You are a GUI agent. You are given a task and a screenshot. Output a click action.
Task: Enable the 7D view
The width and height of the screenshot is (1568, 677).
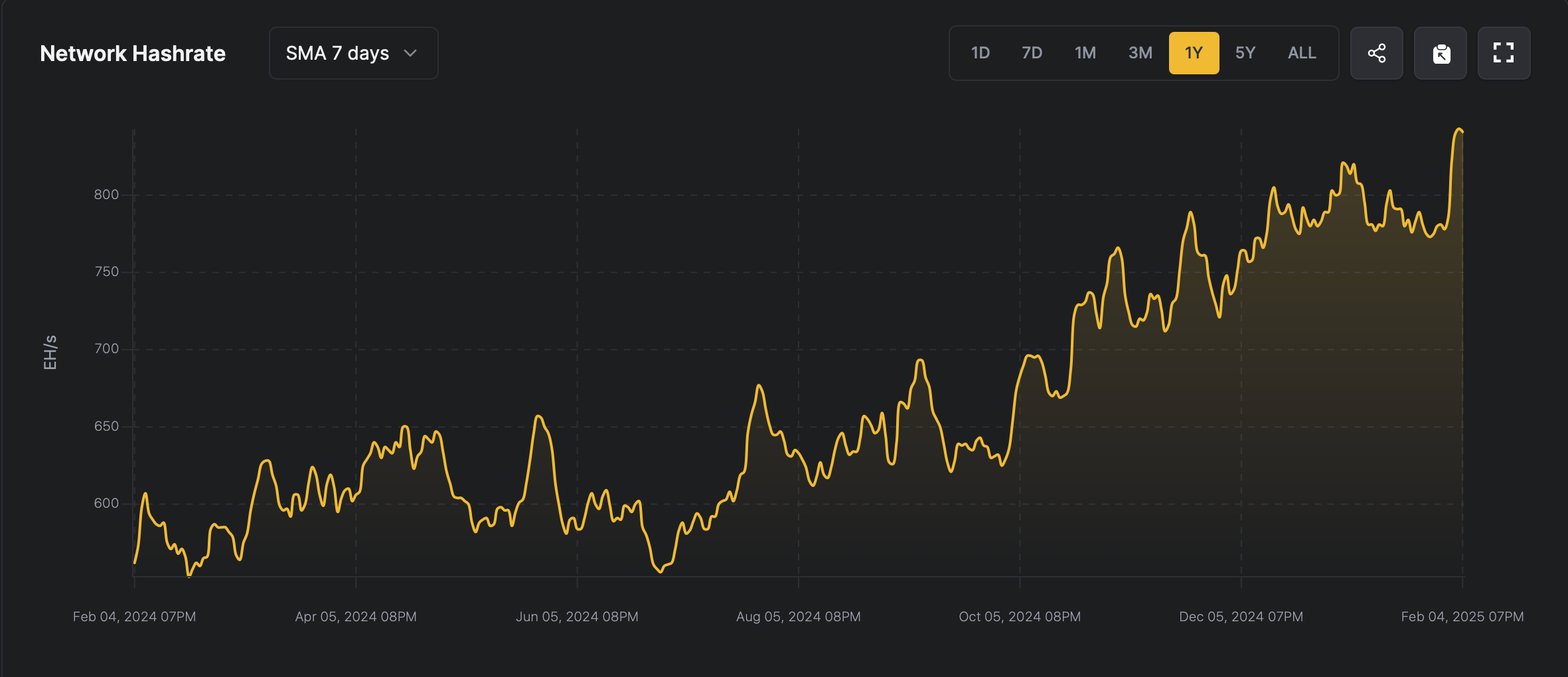[1033, 53]
